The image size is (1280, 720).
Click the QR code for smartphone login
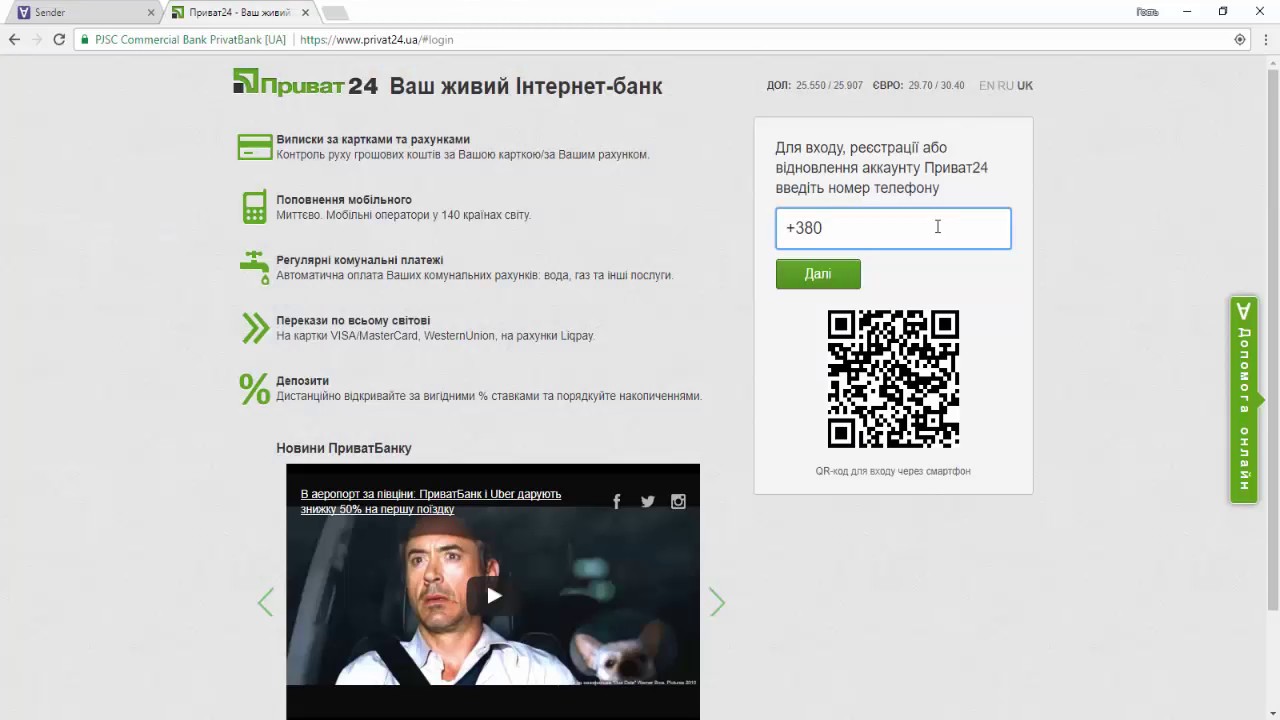893,379
